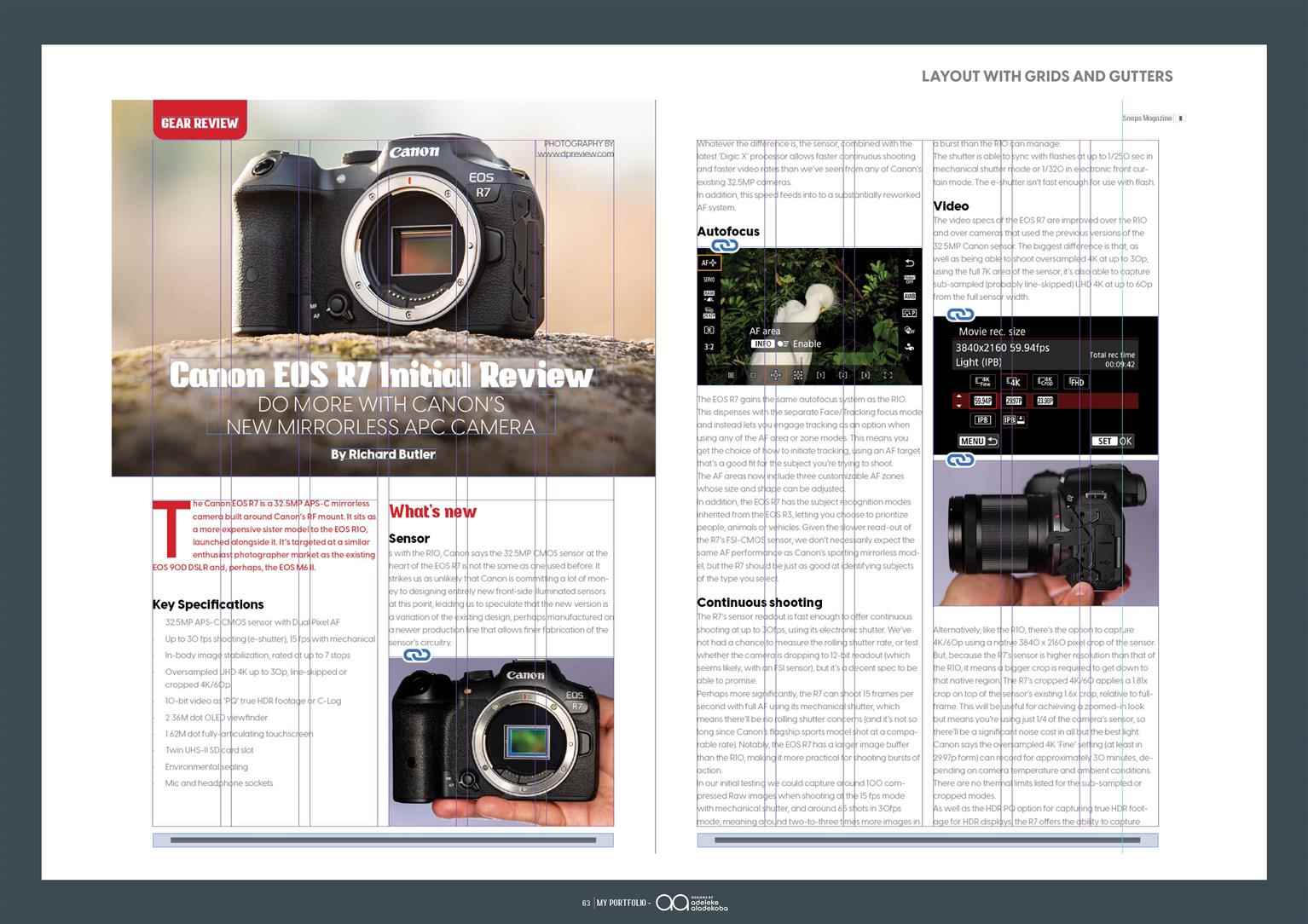Click the Adeleke Aladekoba logo in the footer
Screen dimensions: 1308x924
[692, 903]
